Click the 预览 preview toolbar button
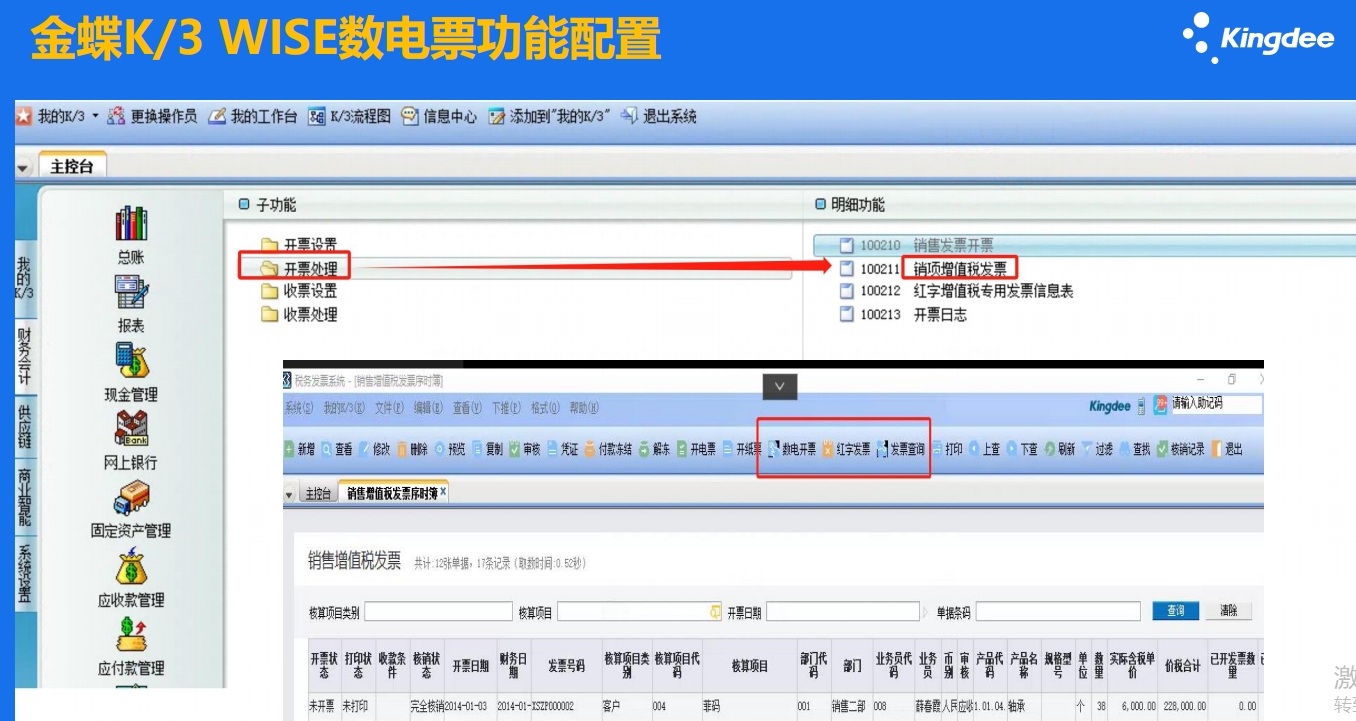The height and width of the screenshot is (721, 1356). (x=450, y=450)
